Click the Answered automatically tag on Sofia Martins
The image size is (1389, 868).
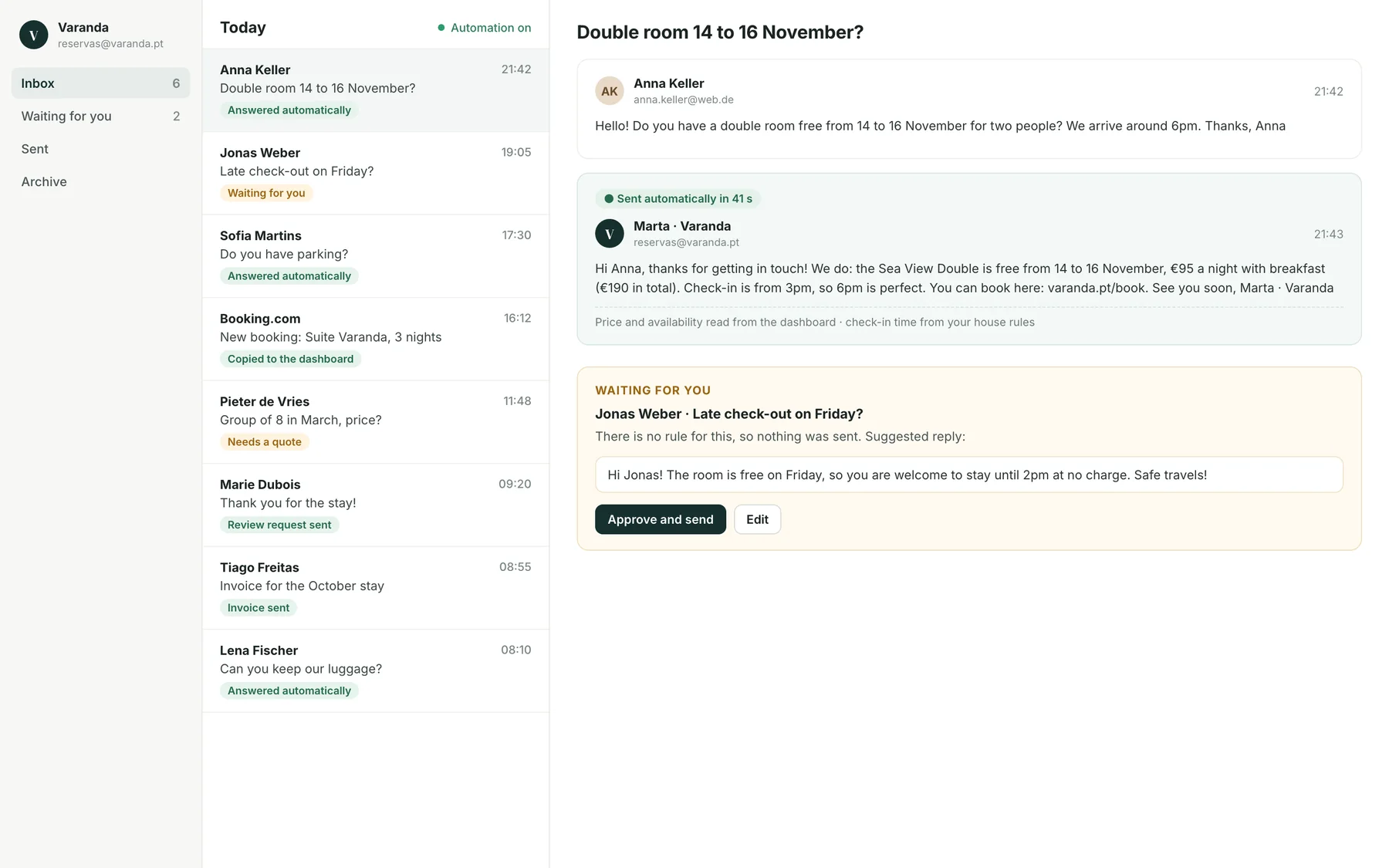coord(289,276)
